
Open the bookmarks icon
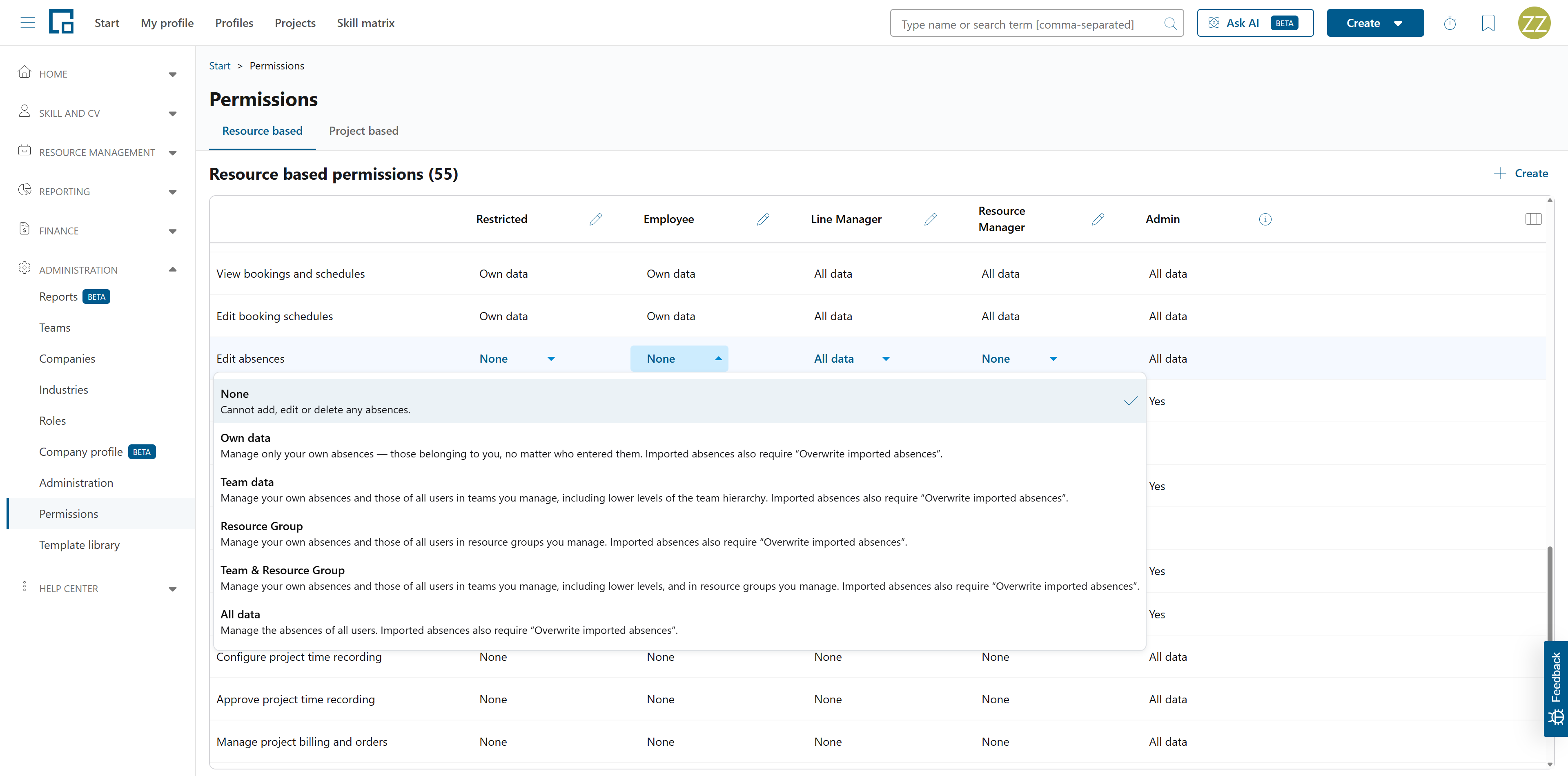(1488, 23)
